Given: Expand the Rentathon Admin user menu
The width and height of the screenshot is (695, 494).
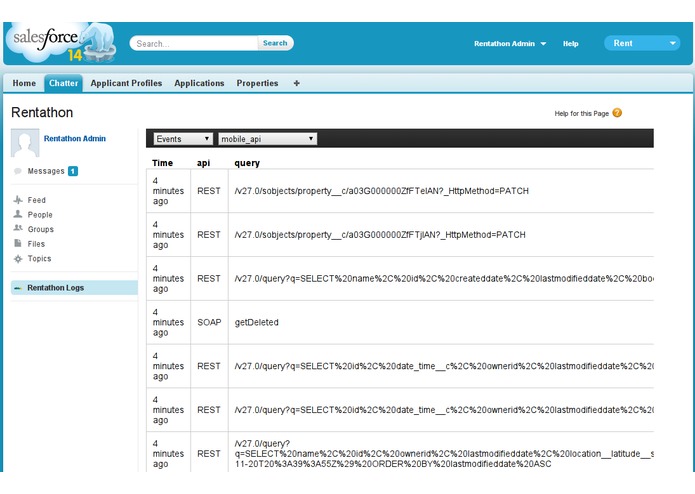Looking at the screenshot, I should pyautogui.click(x=510, y=43).
